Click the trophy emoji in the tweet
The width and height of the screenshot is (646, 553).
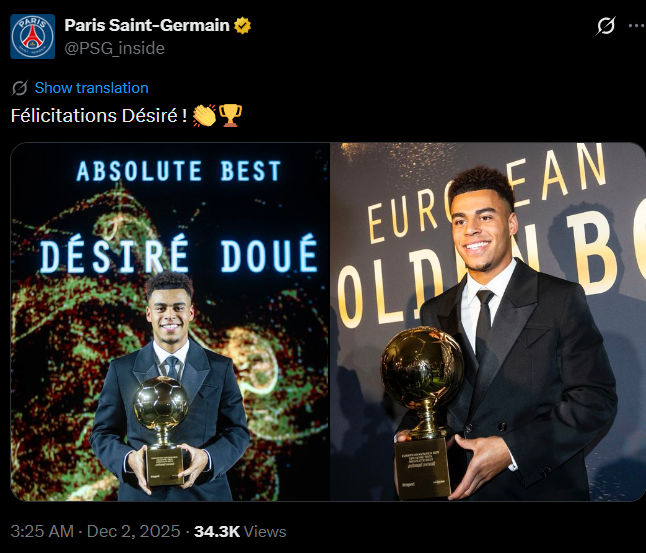230,116
